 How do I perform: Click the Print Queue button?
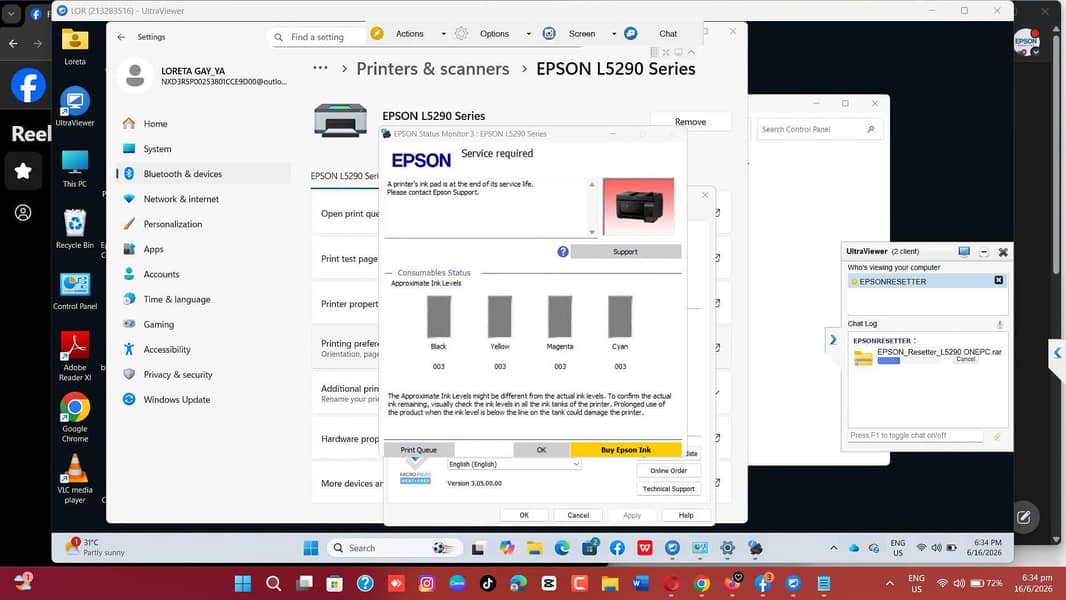418,450
